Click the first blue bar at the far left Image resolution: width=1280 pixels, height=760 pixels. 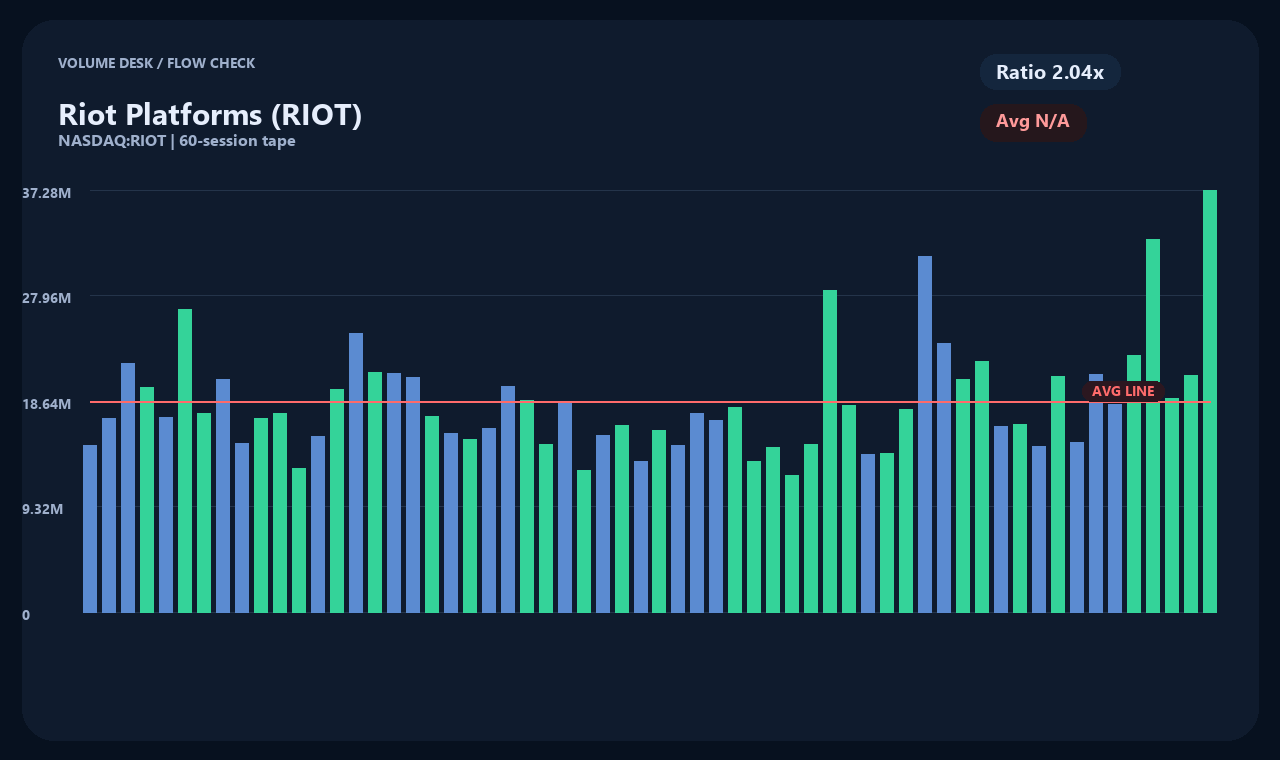pyautogui.click(x=90, y=529)
